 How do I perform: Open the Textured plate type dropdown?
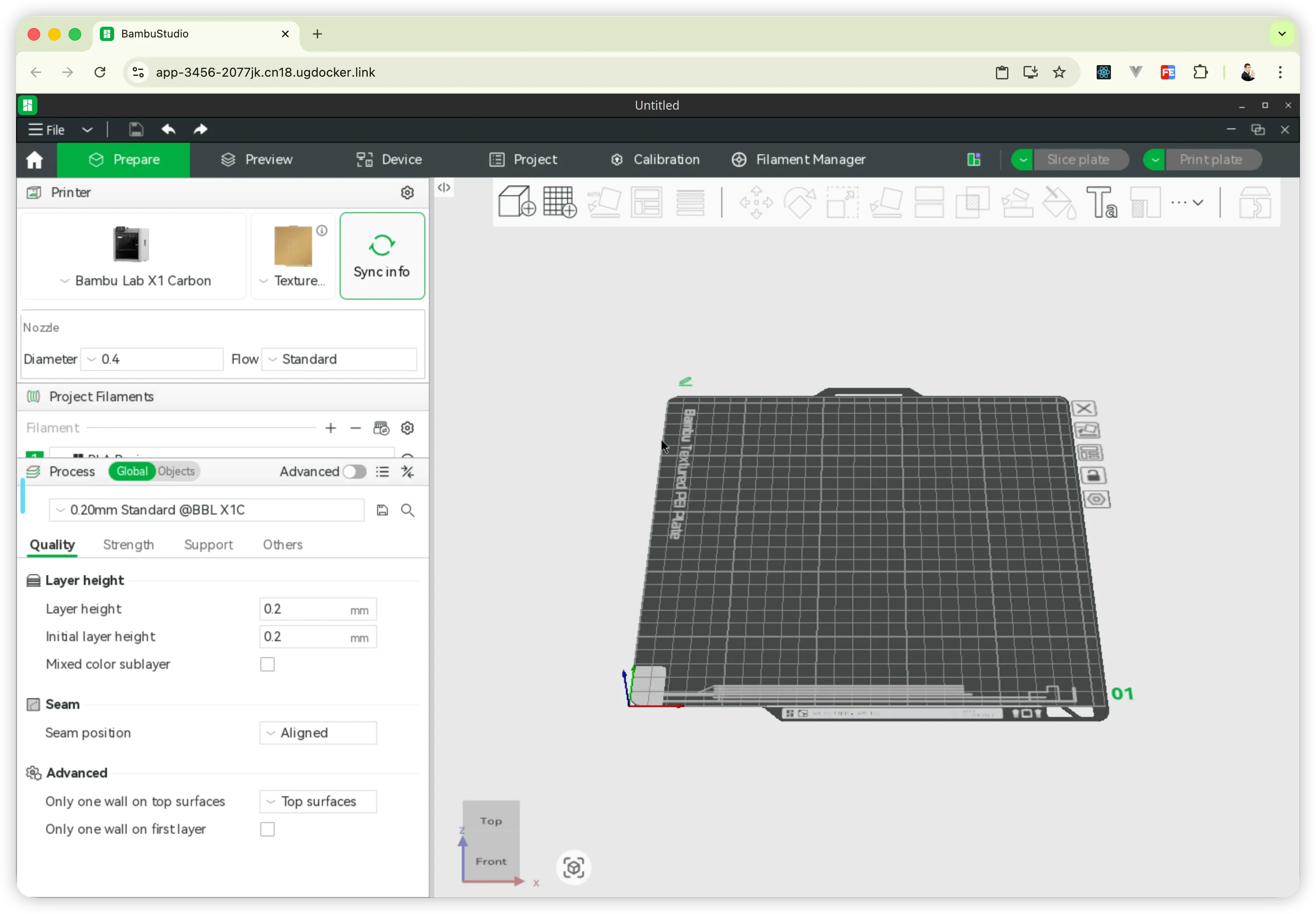[293, 256]
